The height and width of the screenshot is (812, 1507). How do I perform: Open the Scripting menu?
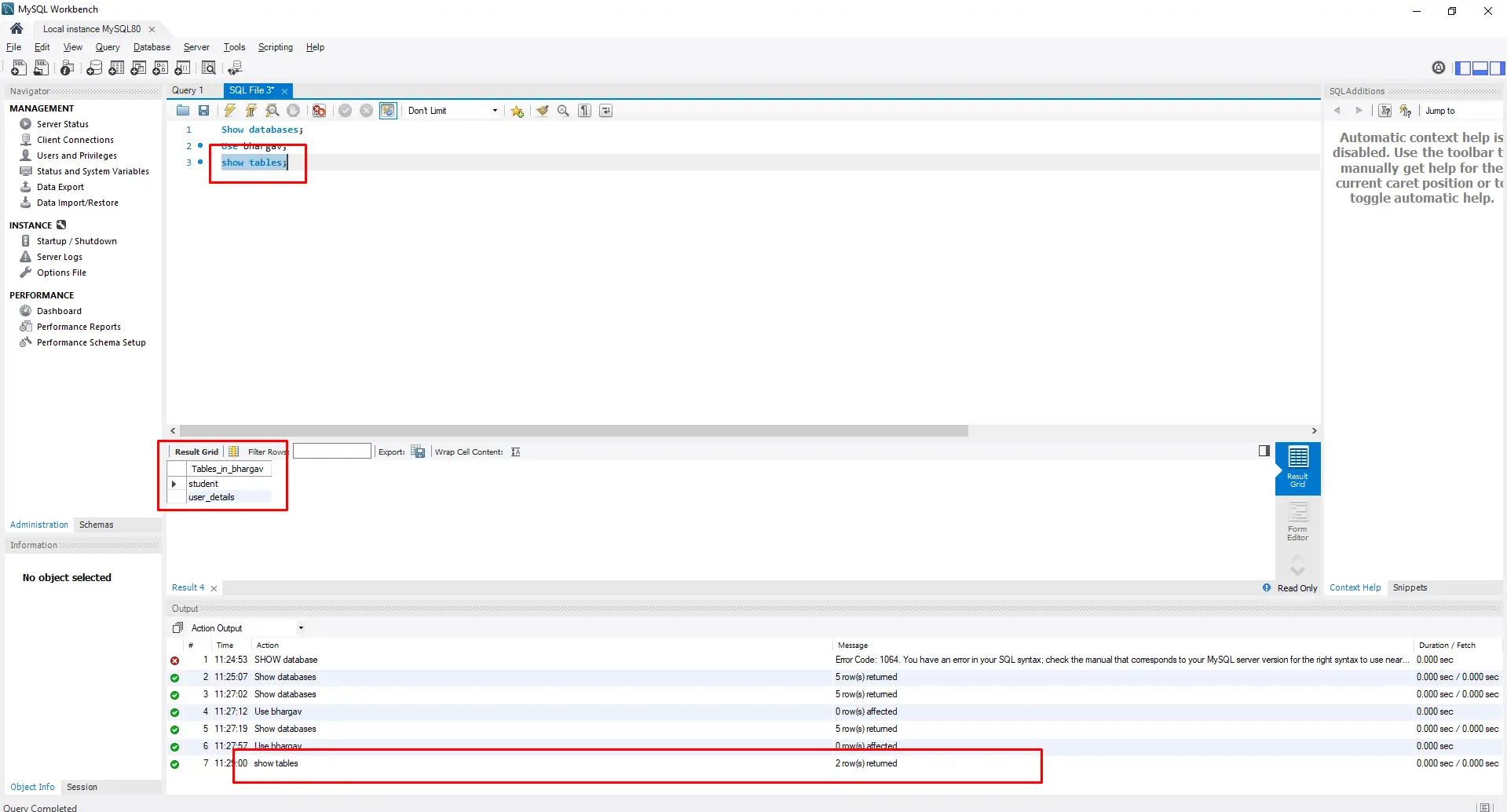(x=275, y=47)
